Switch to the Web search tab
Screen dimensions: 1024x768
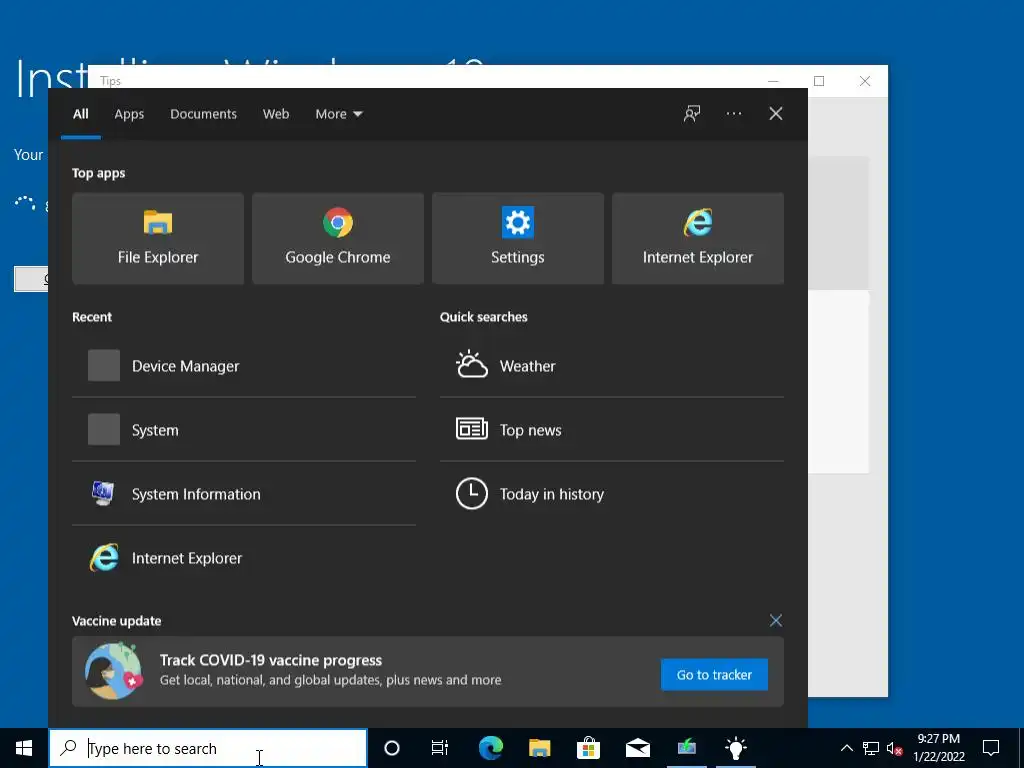click(x=276, y=114)
